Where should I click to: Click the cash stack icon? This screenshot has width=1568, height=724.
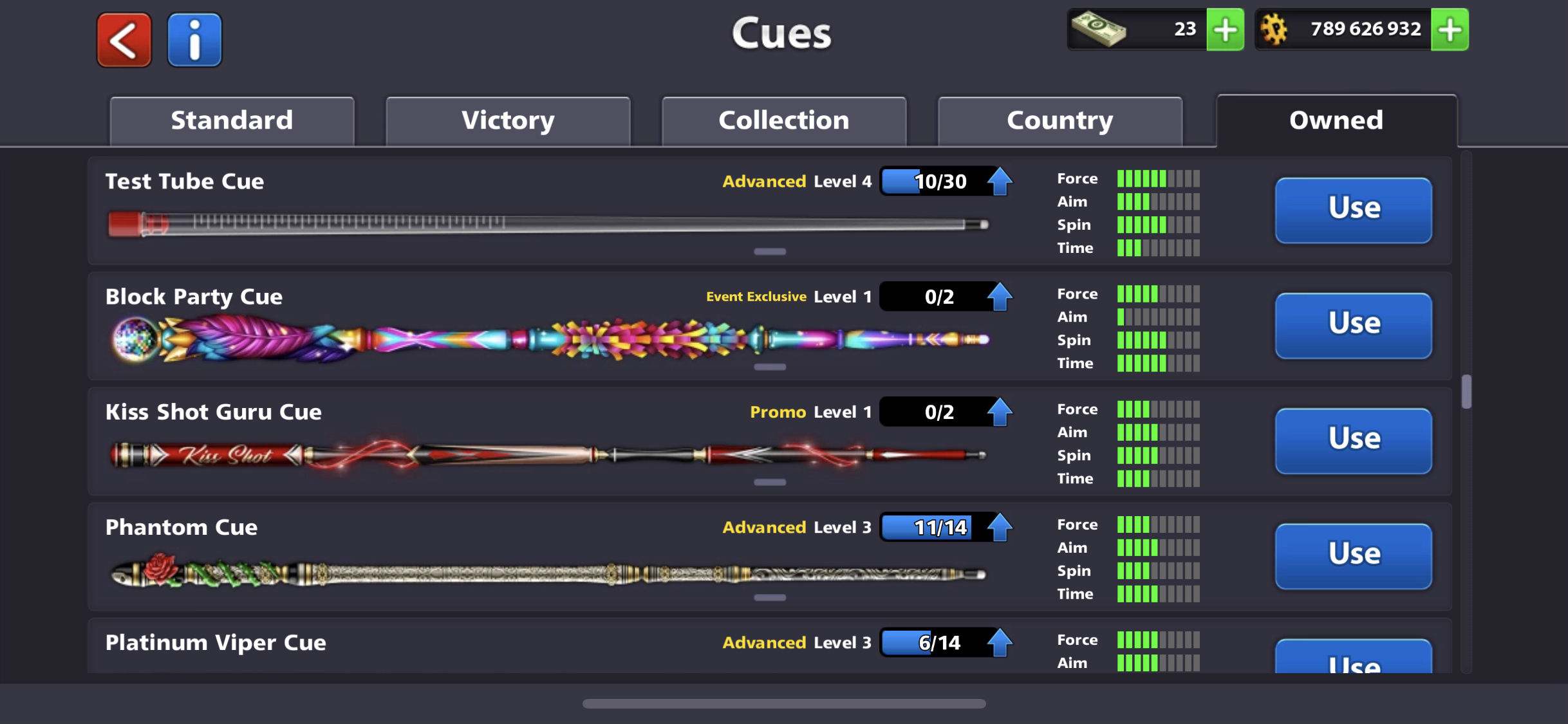[x=1099, y=30]
